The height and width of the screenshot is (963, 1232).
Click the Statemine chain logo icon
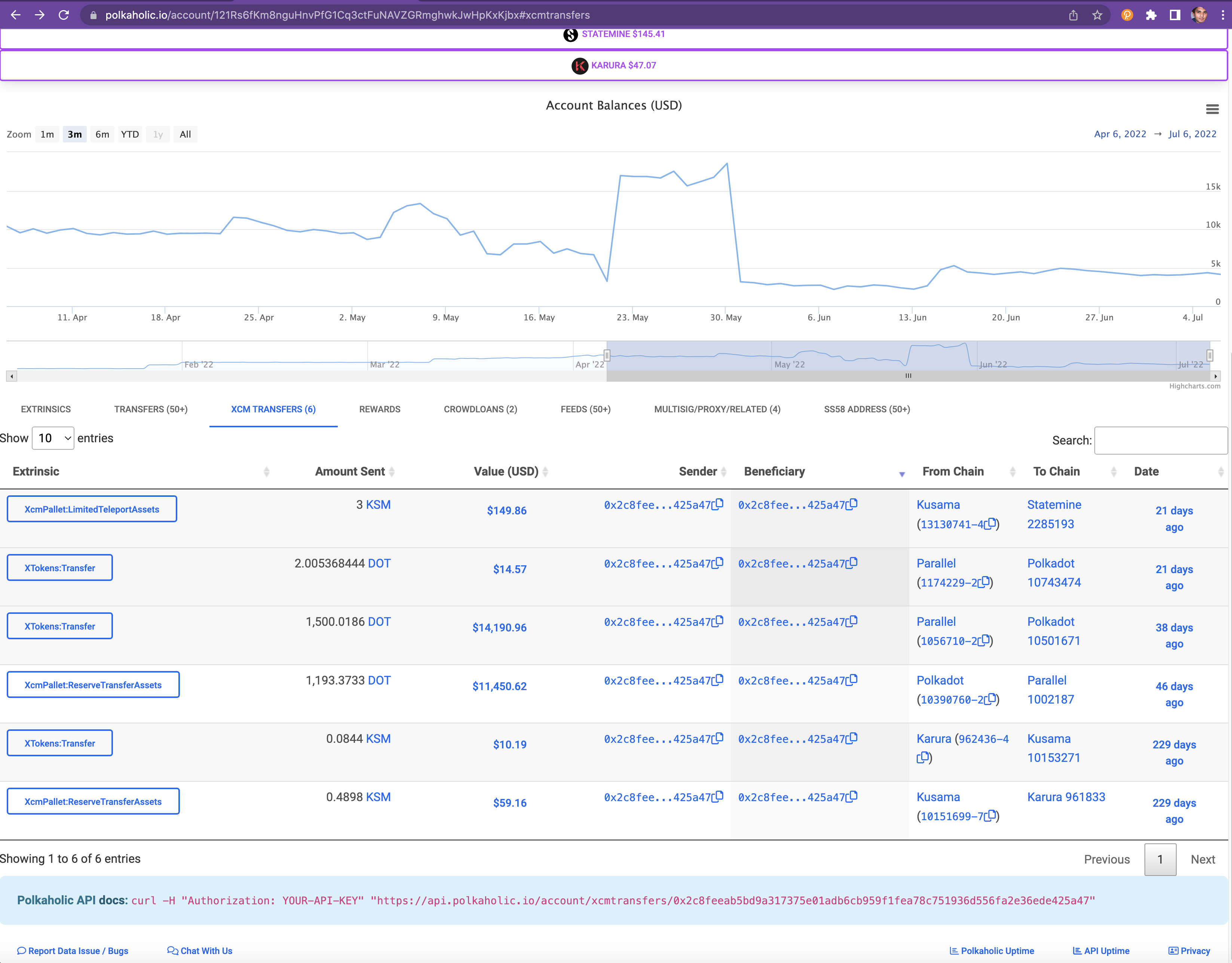(x=570, y=34)
